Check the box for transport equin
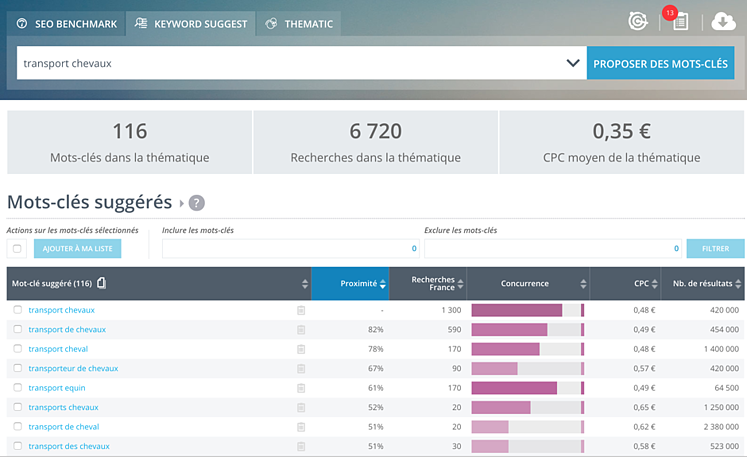Screen dimensions: 747x457 (x=18, y=387)
